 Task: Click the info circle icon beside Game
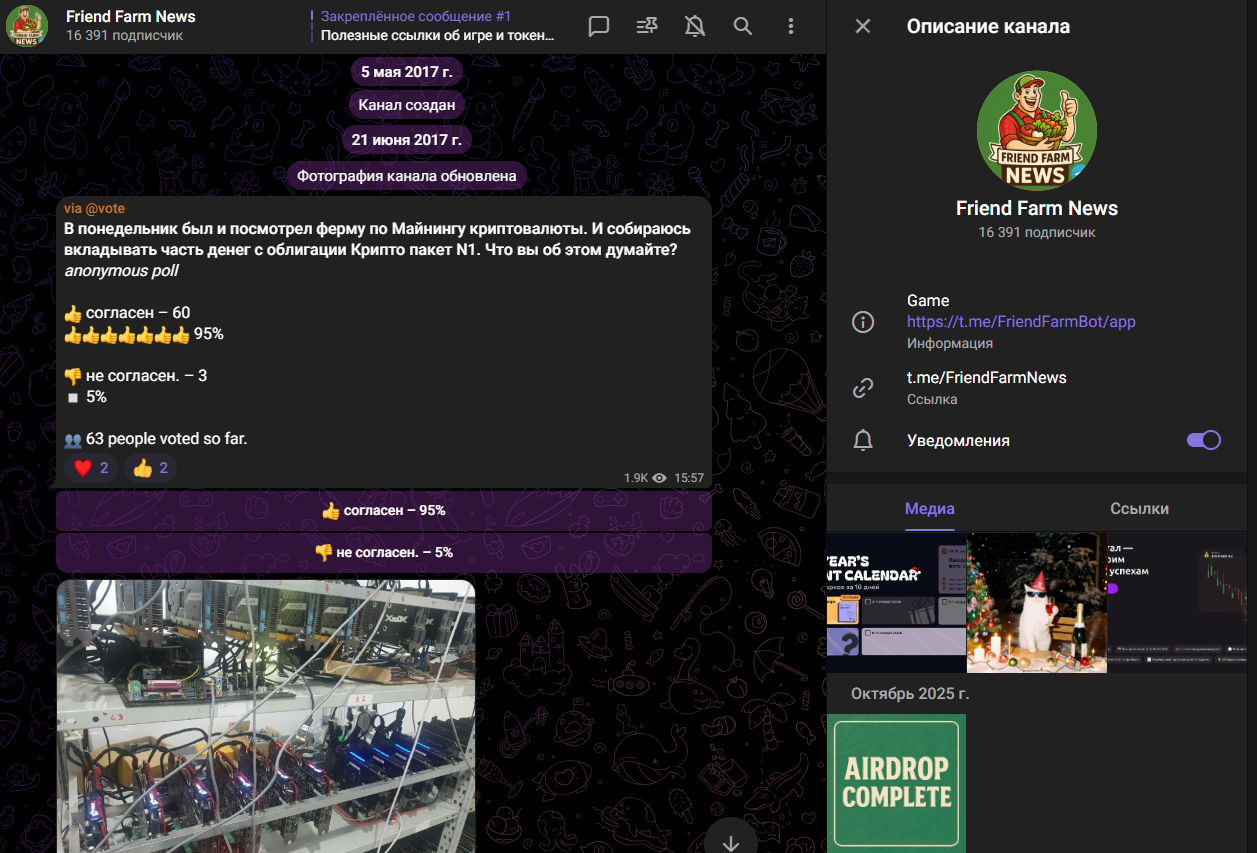tap(862, 322)
